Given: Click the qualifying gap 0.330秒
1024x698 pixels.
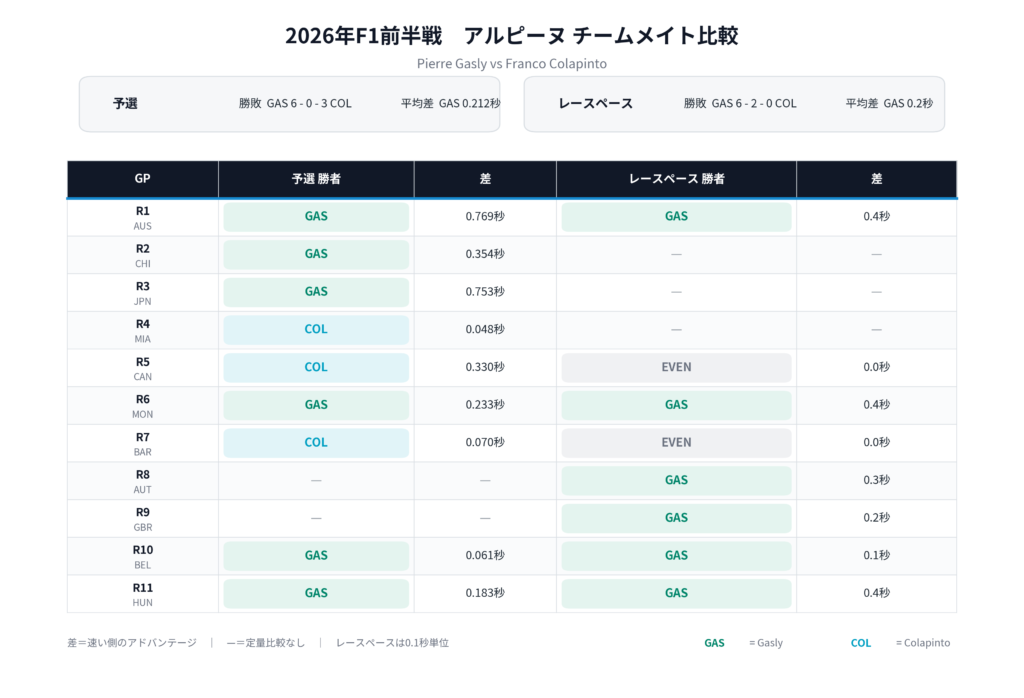Looking at the screenshot, I should coord(485,368).
